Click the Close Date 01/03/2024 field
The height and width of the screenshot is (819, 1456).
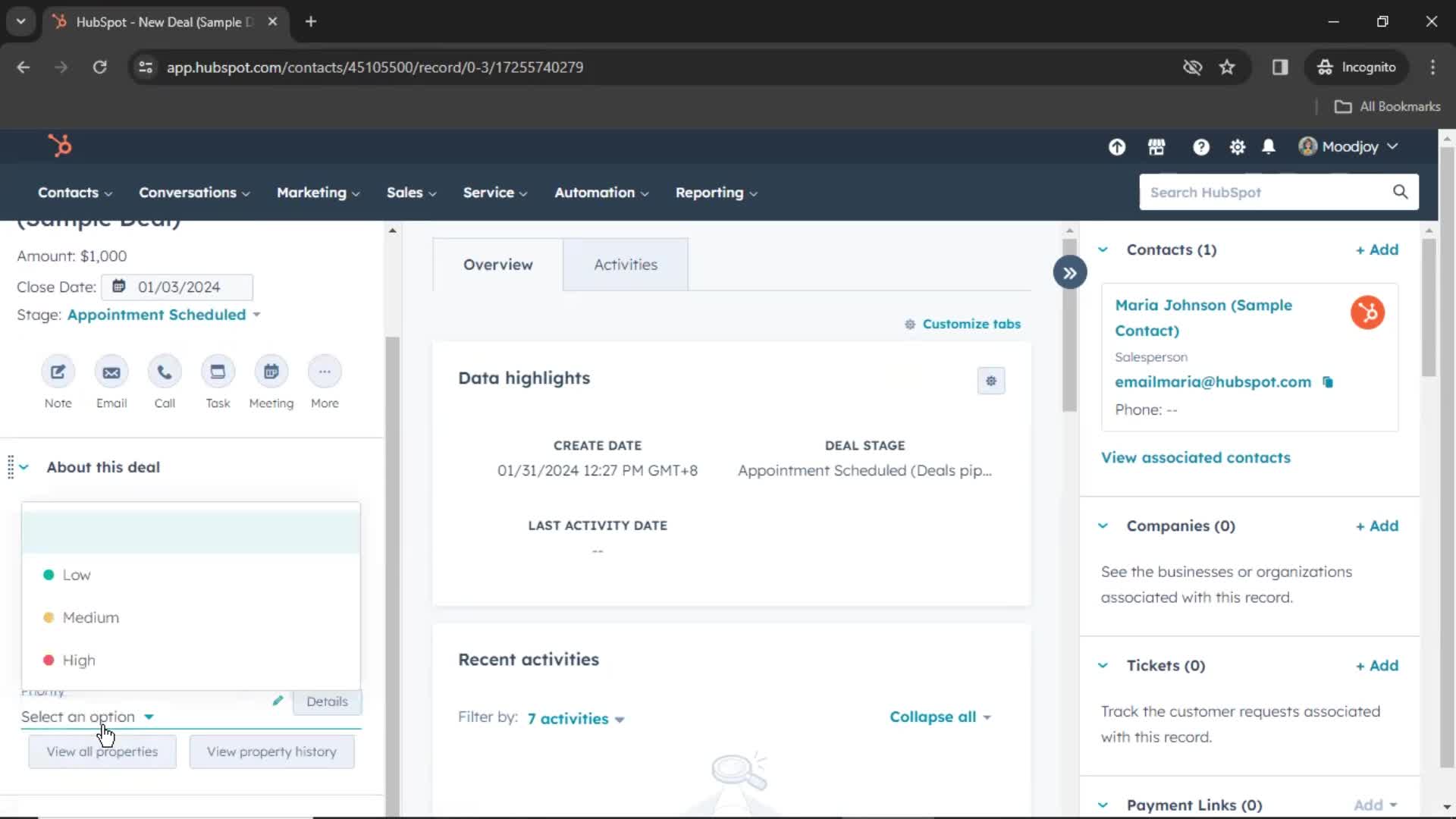(177, 287)
